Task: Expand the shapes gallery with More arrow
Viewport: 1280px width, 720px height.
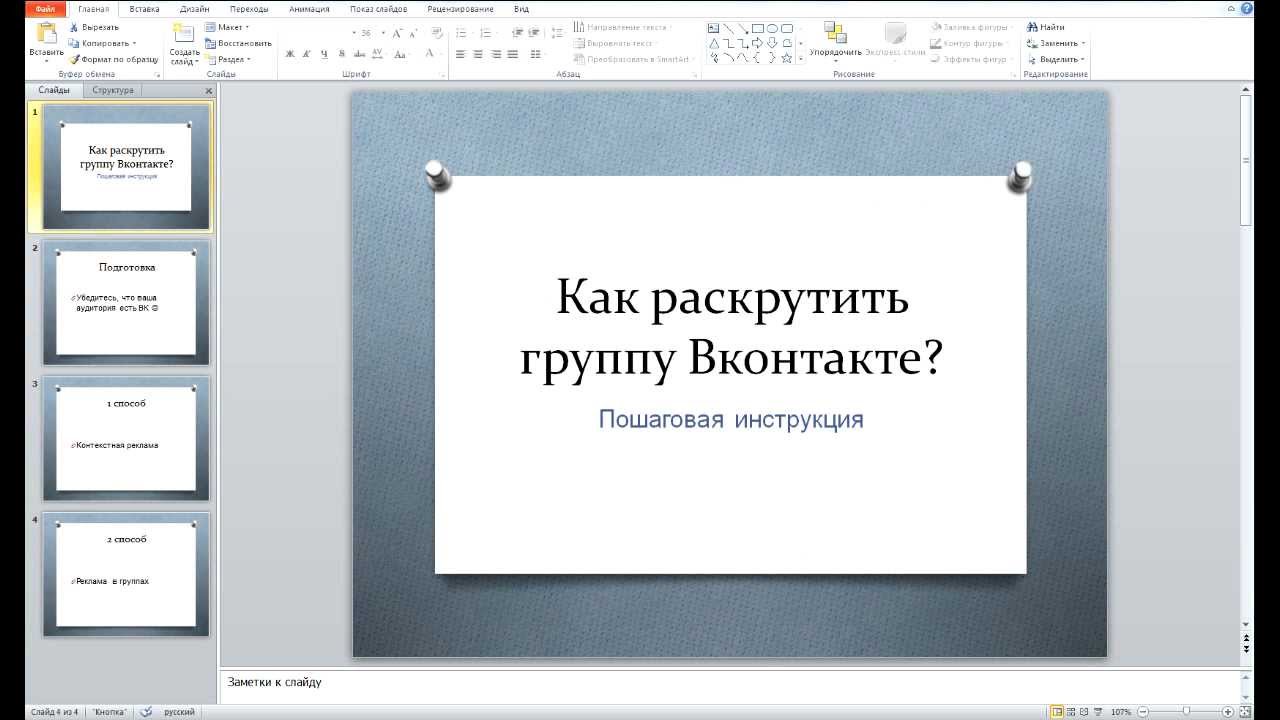Action: (x=801, y=58)
